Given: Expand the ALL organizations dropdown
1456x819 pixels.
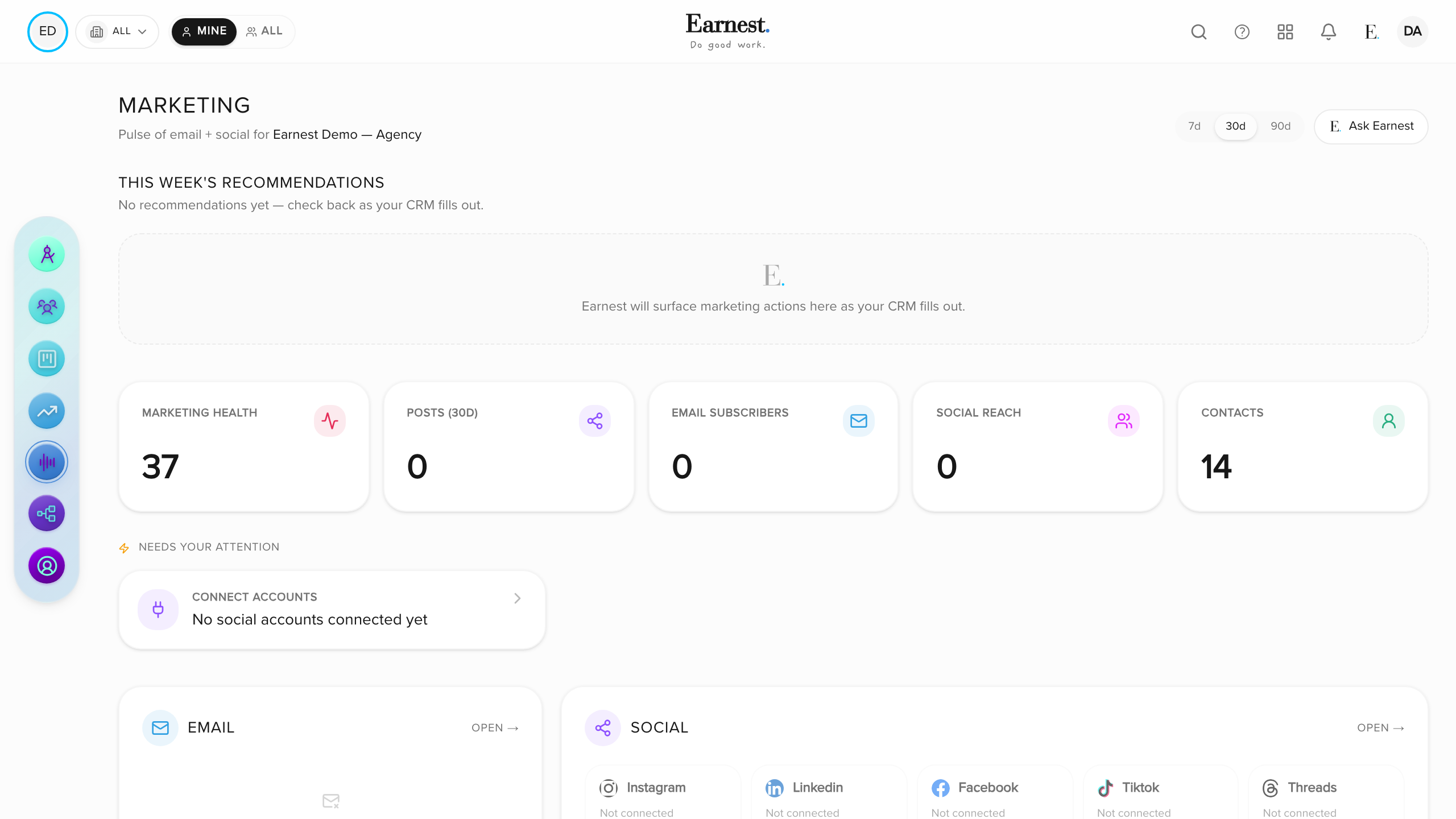Looking at the screenshot, I should pos(117,31).
